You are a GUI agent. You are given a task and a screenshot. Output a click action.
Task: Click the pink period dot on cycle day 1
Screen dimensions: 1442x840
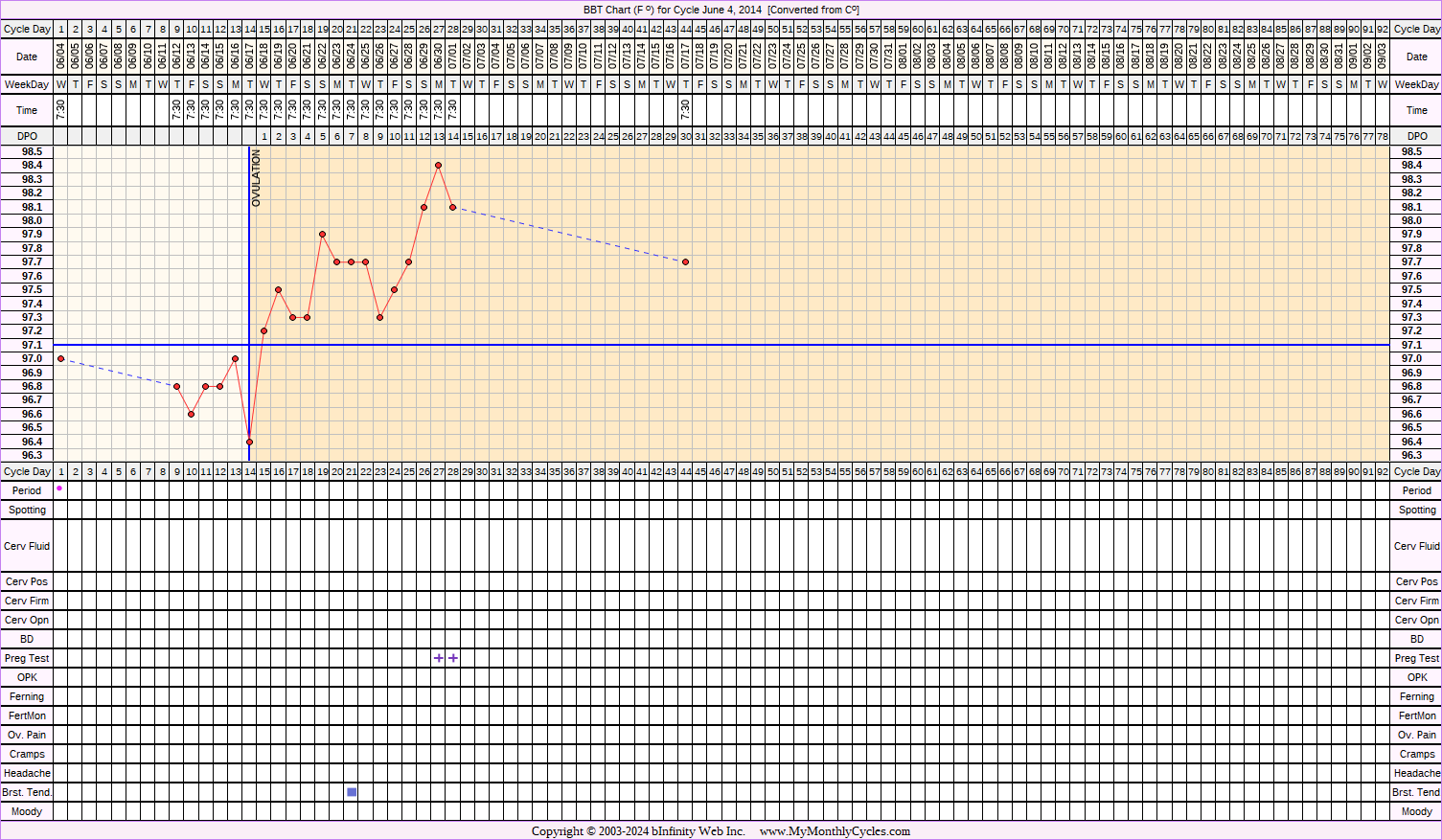pyautogui.click(x=59, y=488)
